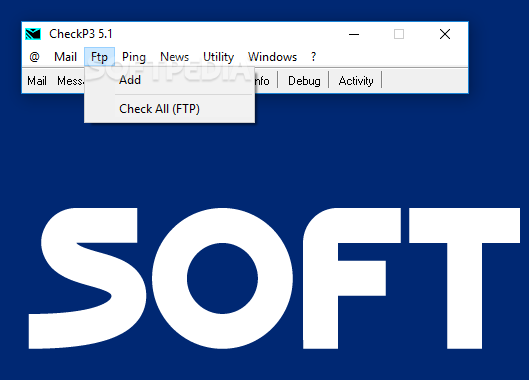The image size is (529, 380).
Task: Open the News menu
Action: click(x=174, y=57)
